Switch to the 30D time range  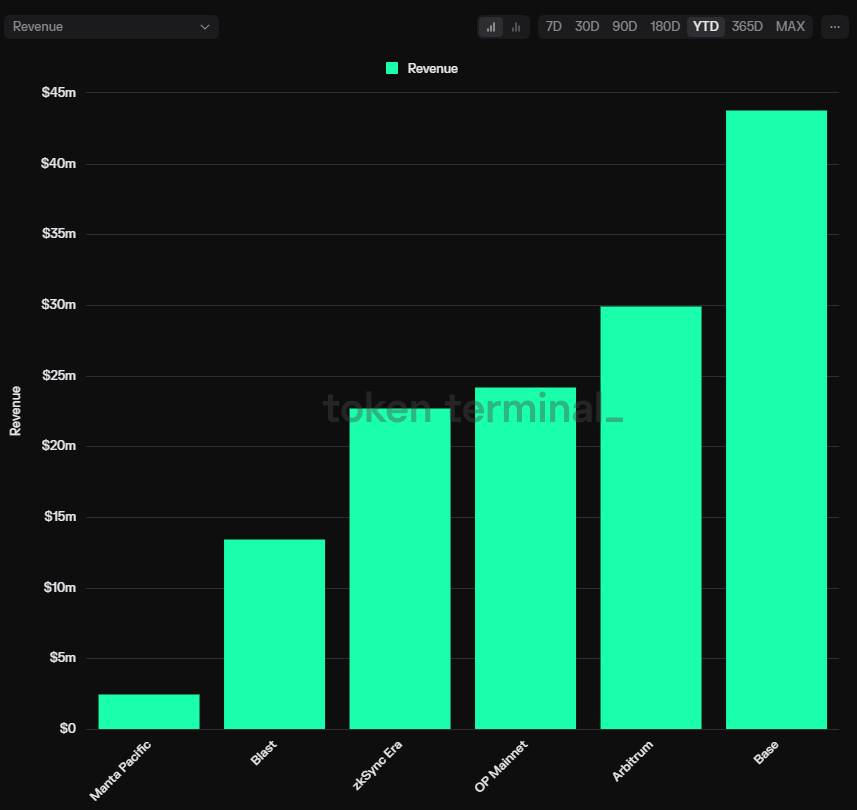click(587, 27)
